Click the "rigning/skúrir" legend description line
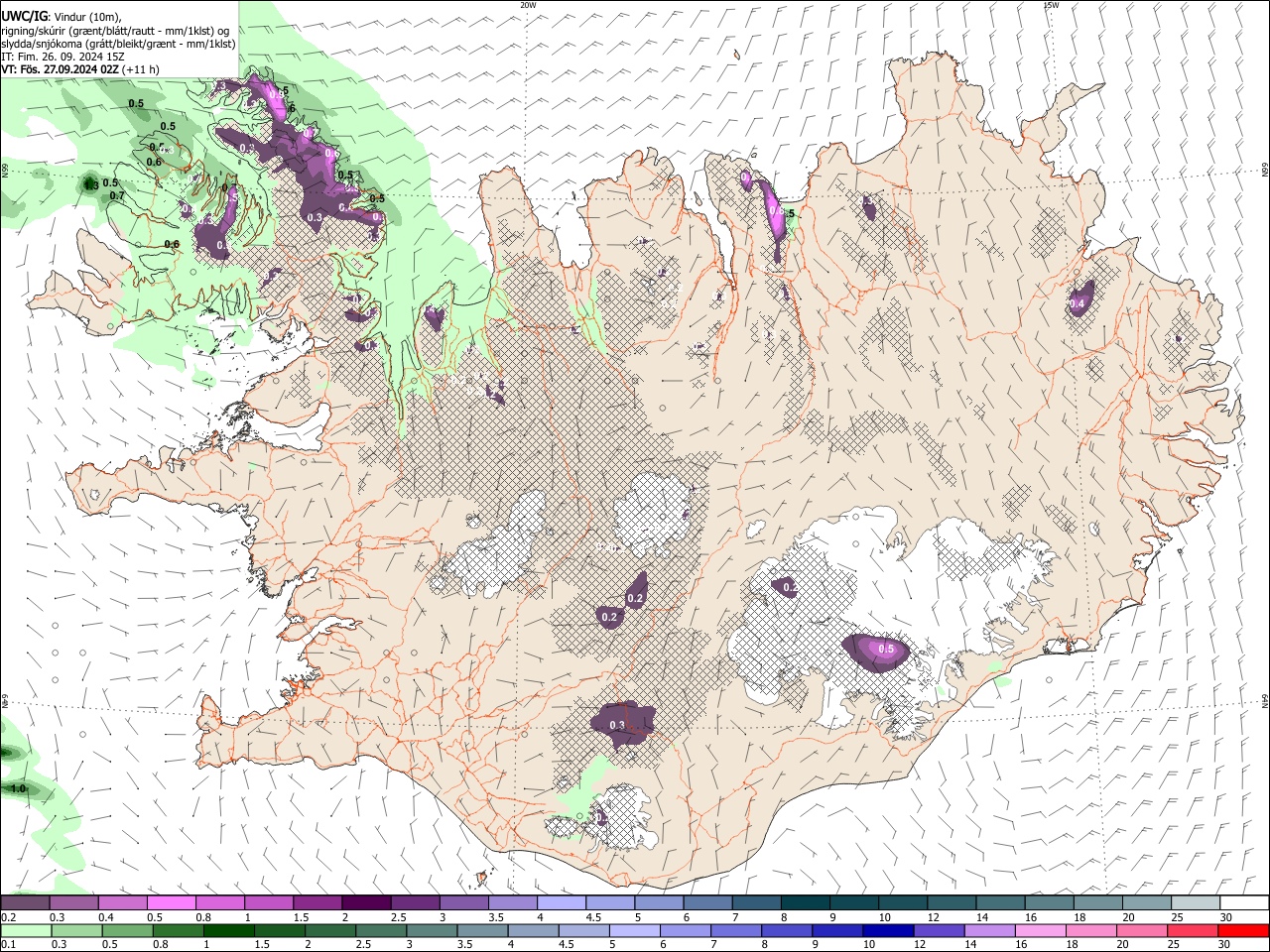Viewport: 1270px width, 952px height. 115,30
